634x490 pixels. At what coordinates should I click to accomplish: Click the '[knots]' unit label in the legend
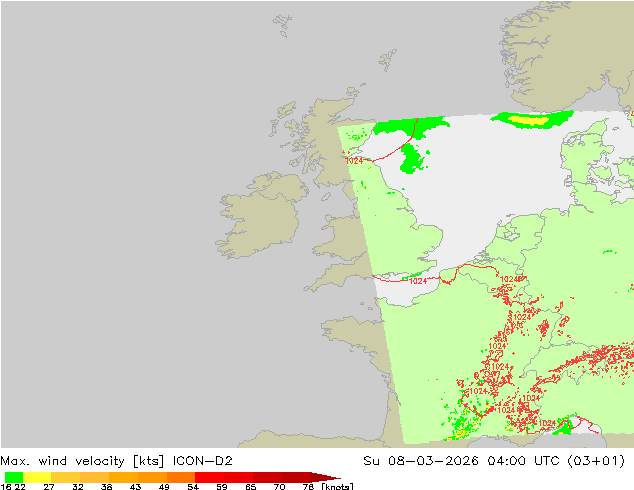pos(337,486)
